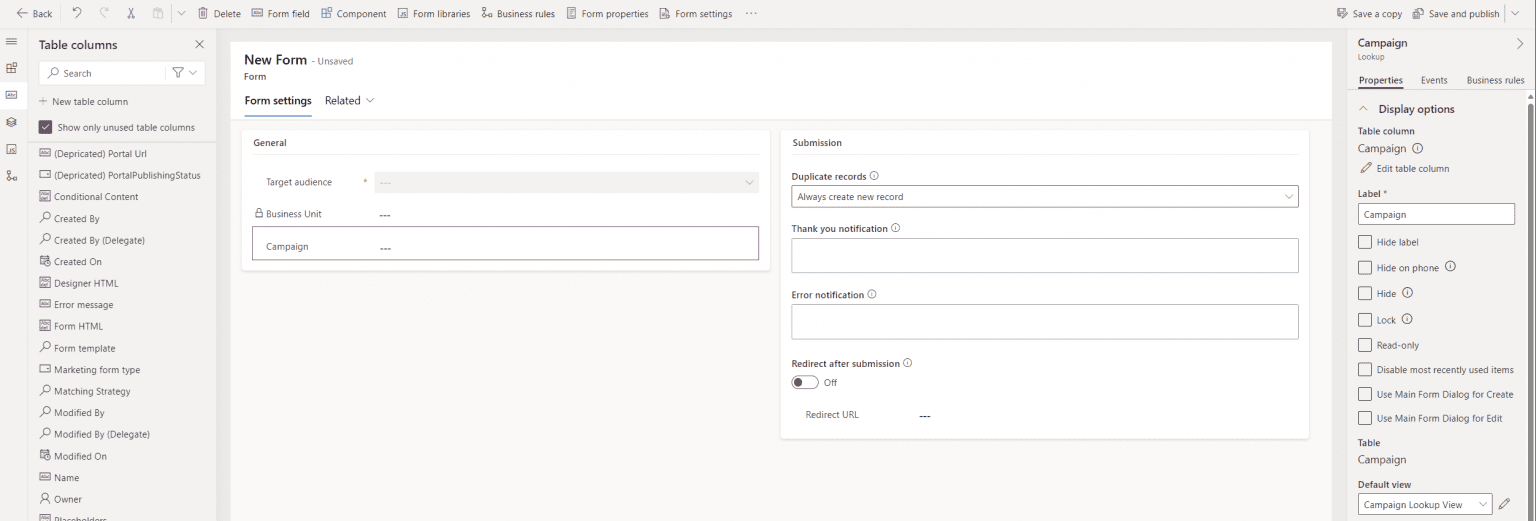Select the Owner column
Image resolution: width=1536 pixels, height=521 pixels.
(x=61, y=499)
